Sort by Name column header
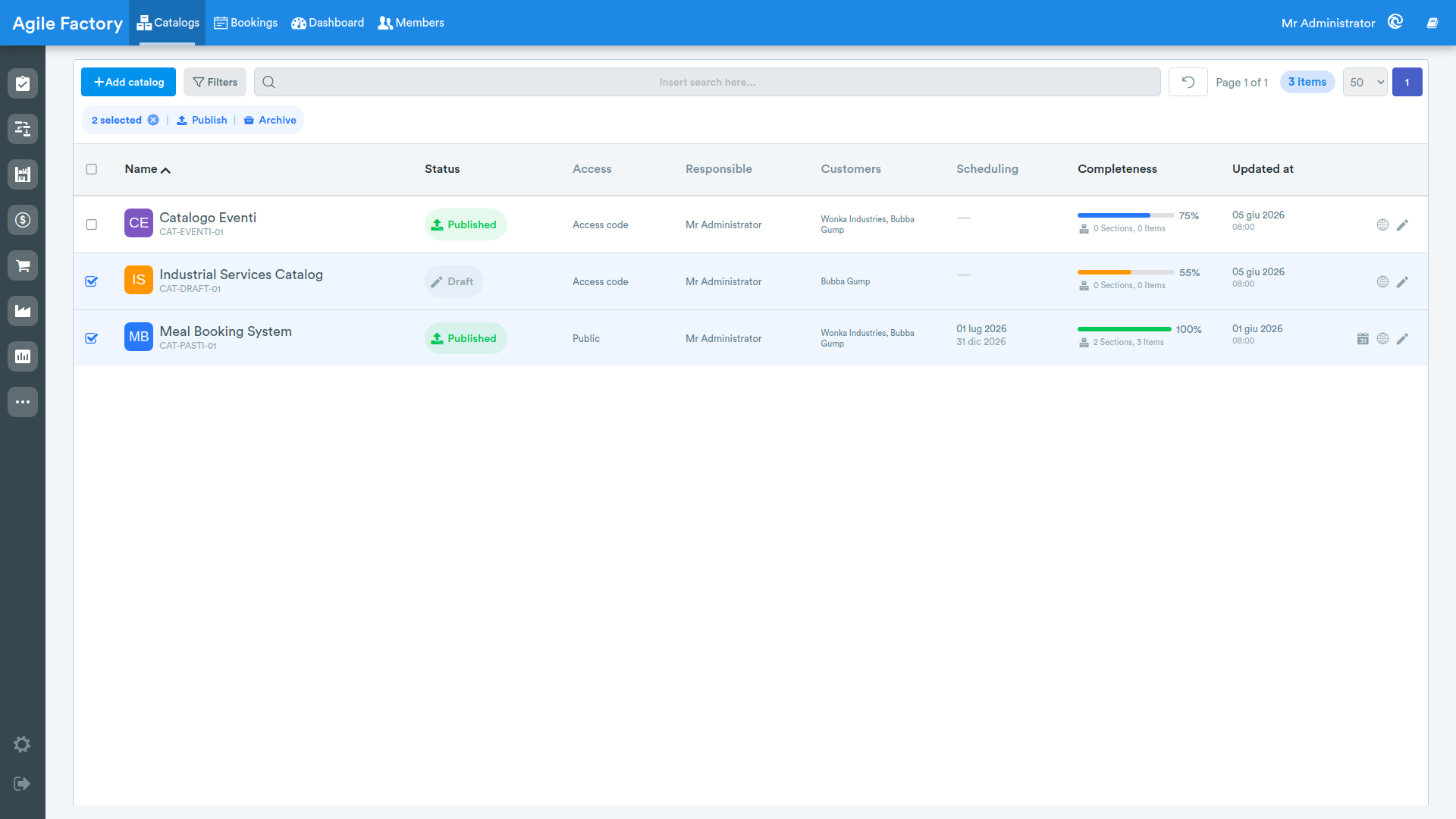The height and width of the screenshot is (819, 1456). 147,169
